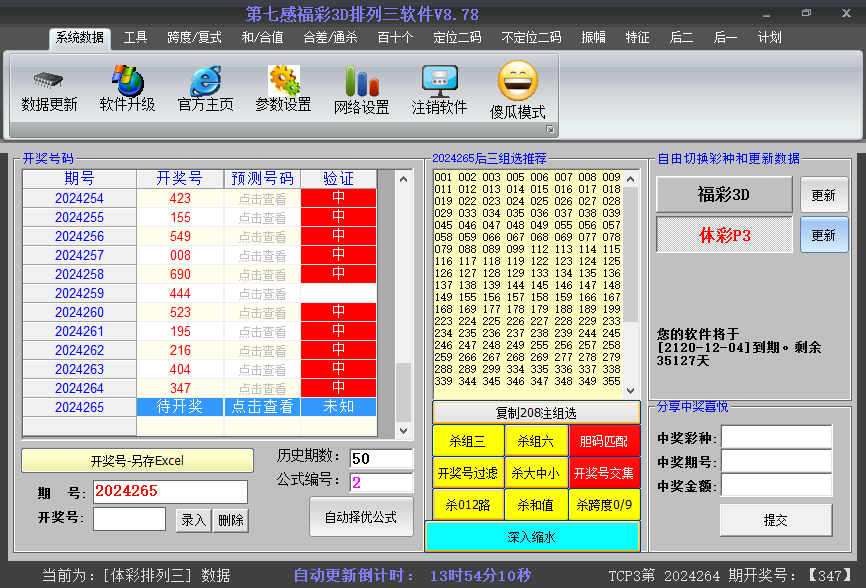Expand the ribbon group launcher corner icon
Viewport: 866px width, 588px height.
550,129
